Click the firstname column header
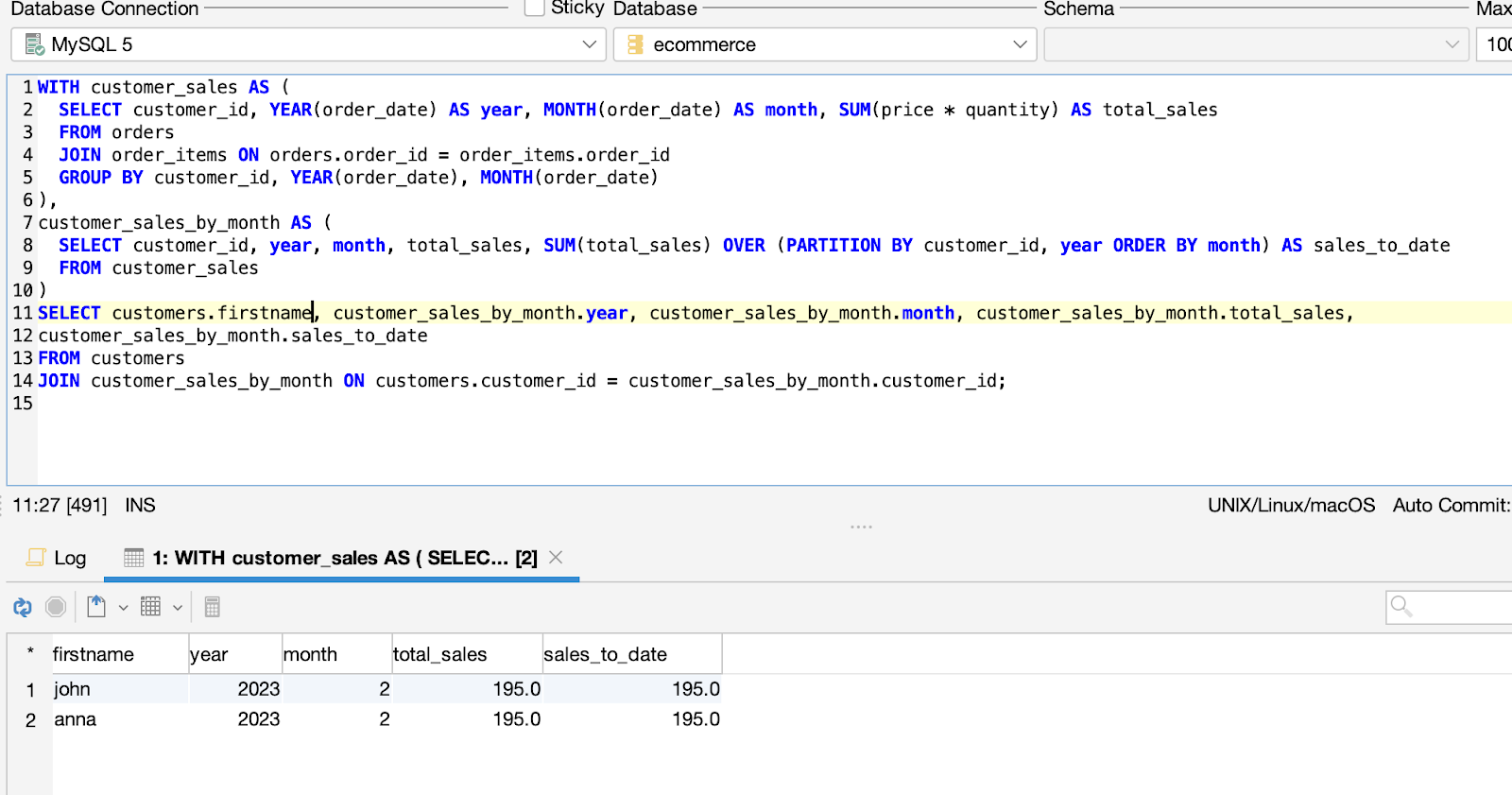 click(120, 654)
